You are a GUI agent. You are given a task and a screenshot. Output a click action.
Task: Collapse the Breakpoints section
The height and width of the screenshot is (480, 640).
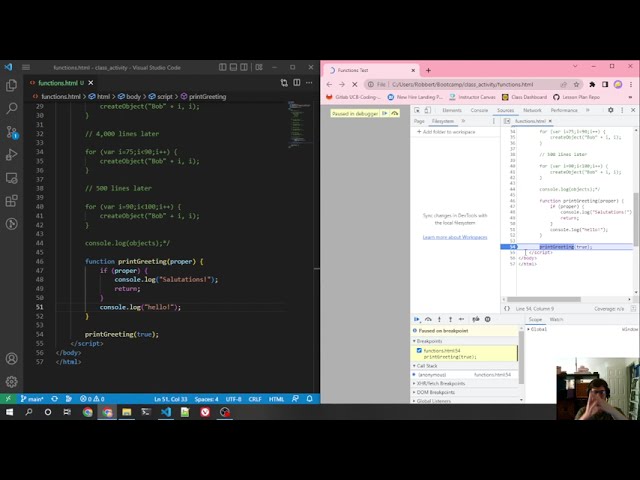pyautogui.click(x=429, y=341)
